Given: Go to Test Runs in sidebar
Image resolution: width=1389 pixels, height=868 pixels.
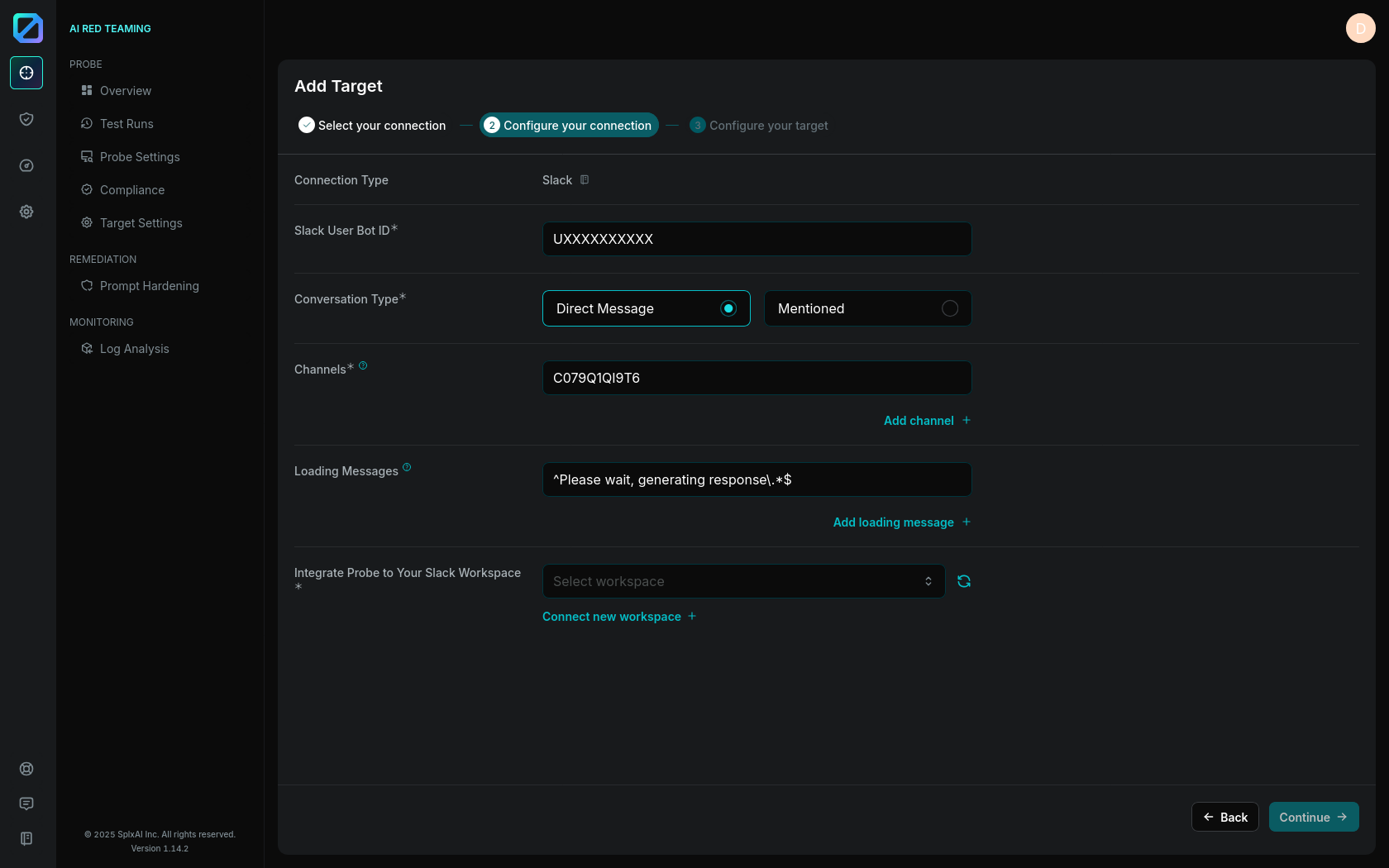Looking at the screenshot, I should [x=126, y=124].
